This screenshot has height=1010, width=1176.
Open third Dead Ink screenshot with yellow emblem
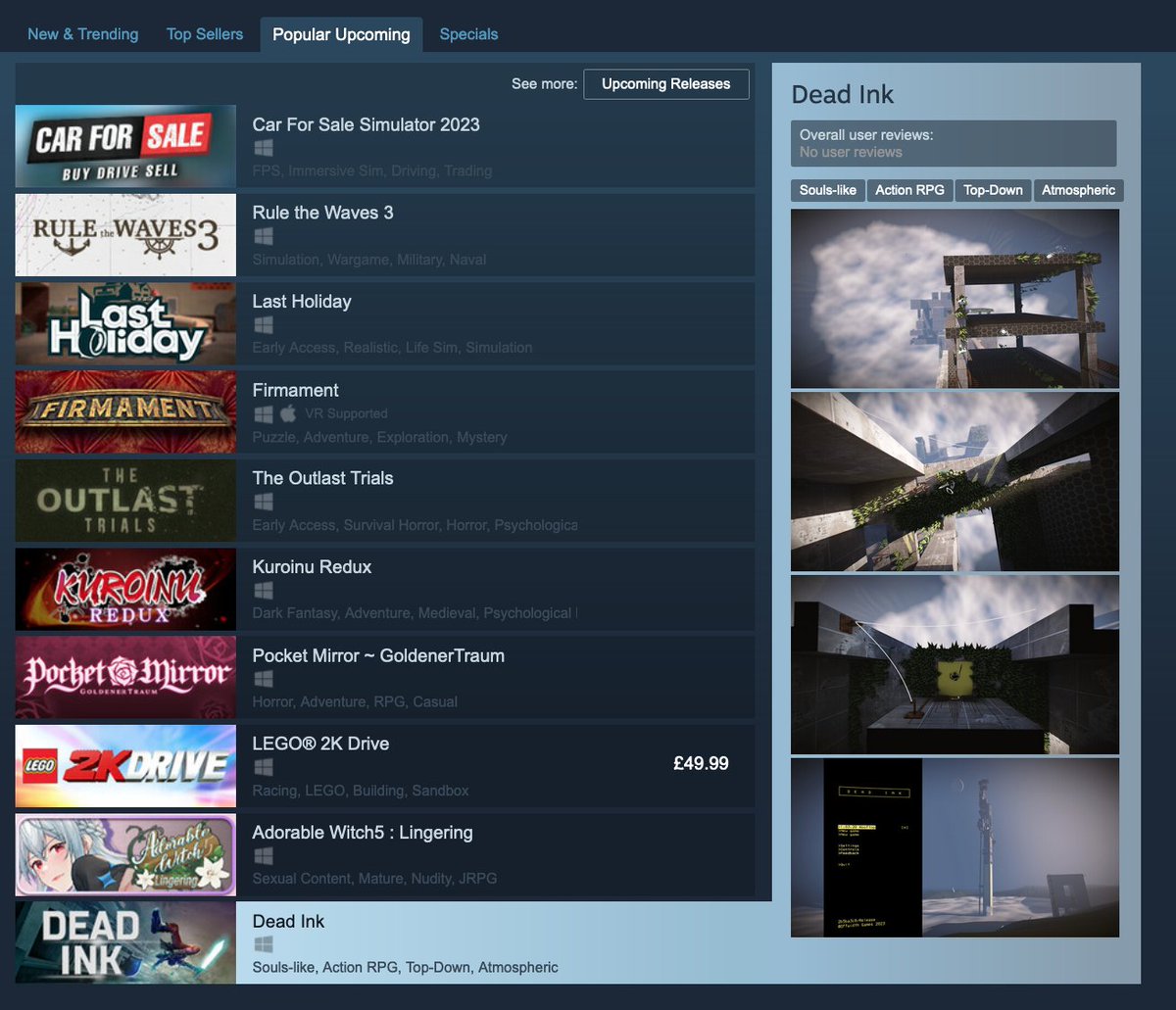click(955, 664)
